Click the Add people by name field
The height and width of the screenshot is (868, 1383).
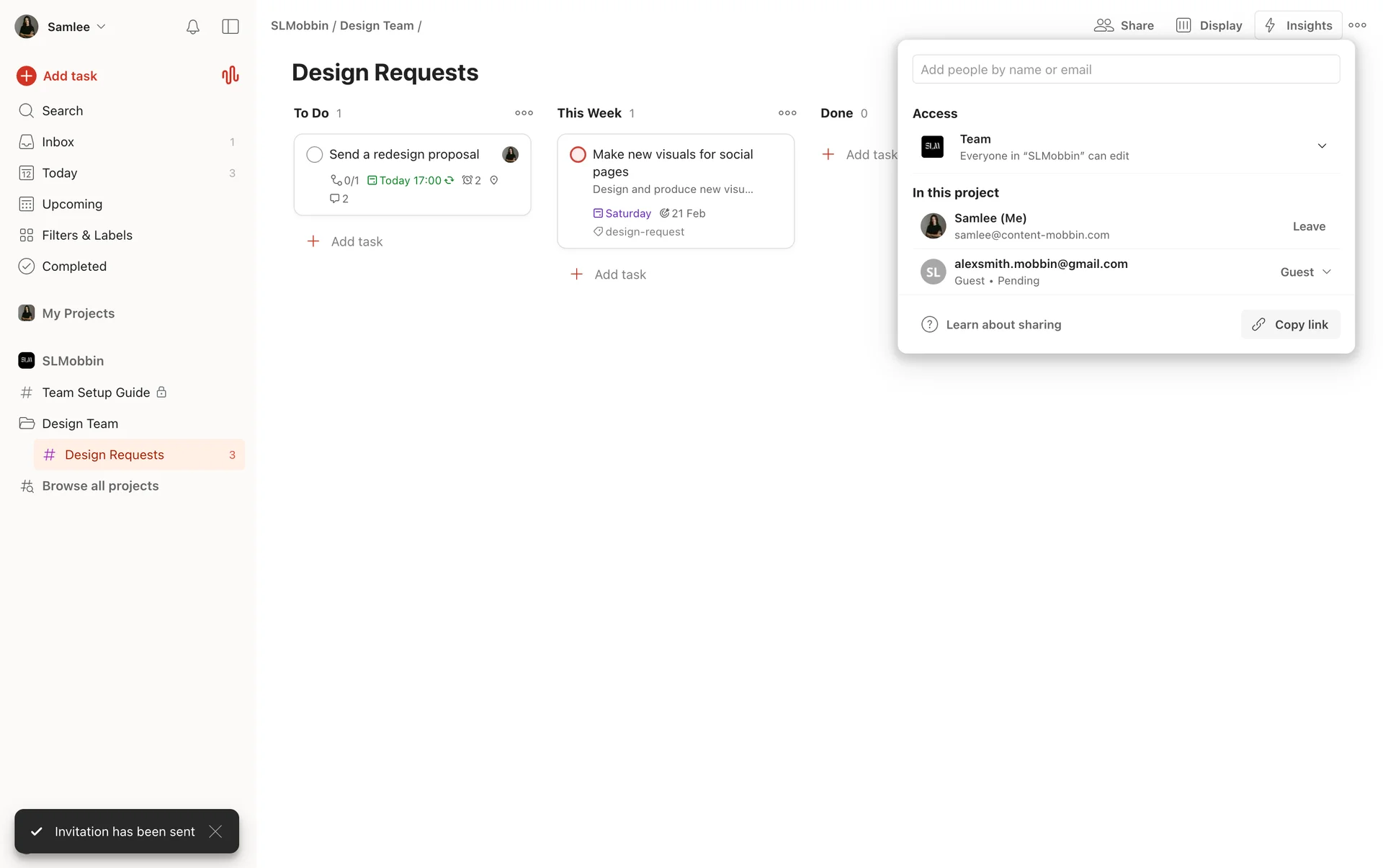[1125, 69]
